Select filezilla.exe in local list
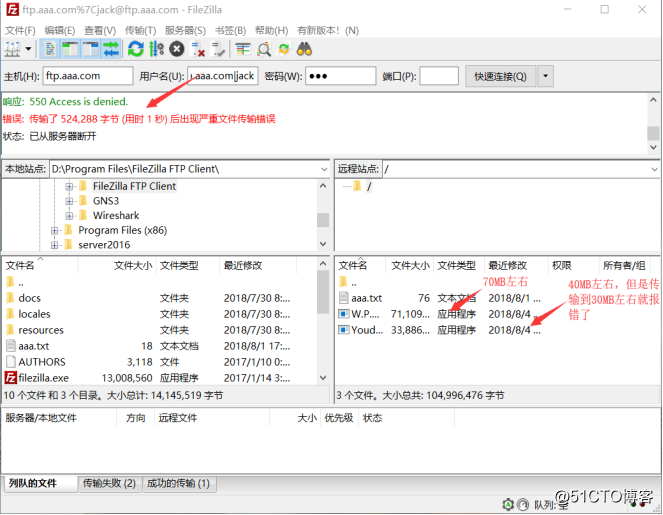The width and height of the screenshot is (663, 515). 43,378
